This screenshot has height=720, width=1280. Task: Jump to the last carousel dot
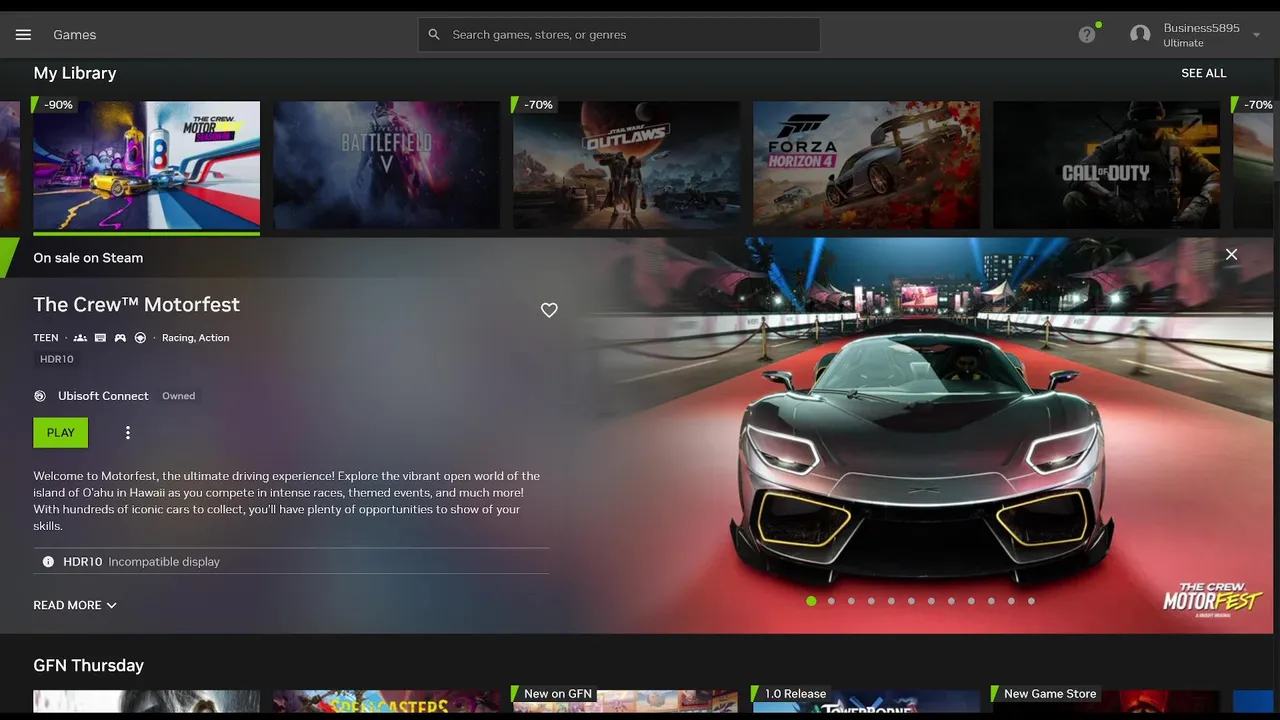coord(1031,601)
